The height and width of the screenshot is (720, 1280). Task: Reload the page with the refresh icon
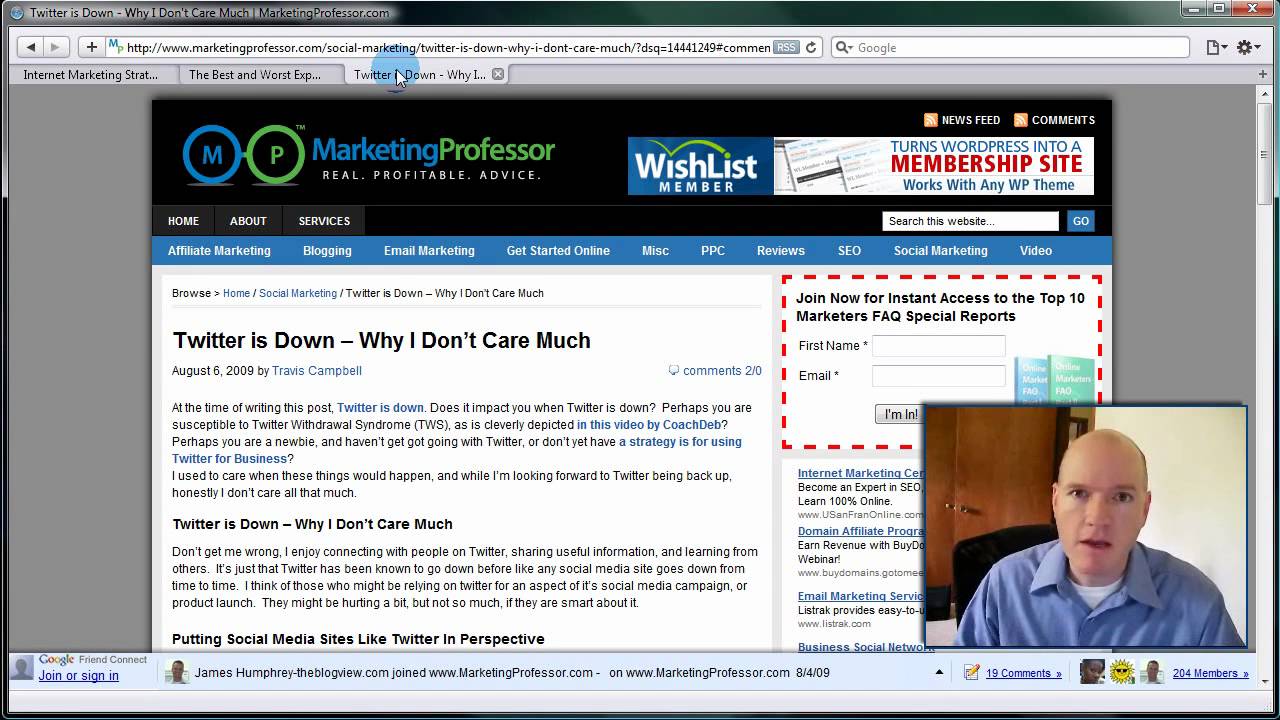pyautogui.click(x=811, y=47)
